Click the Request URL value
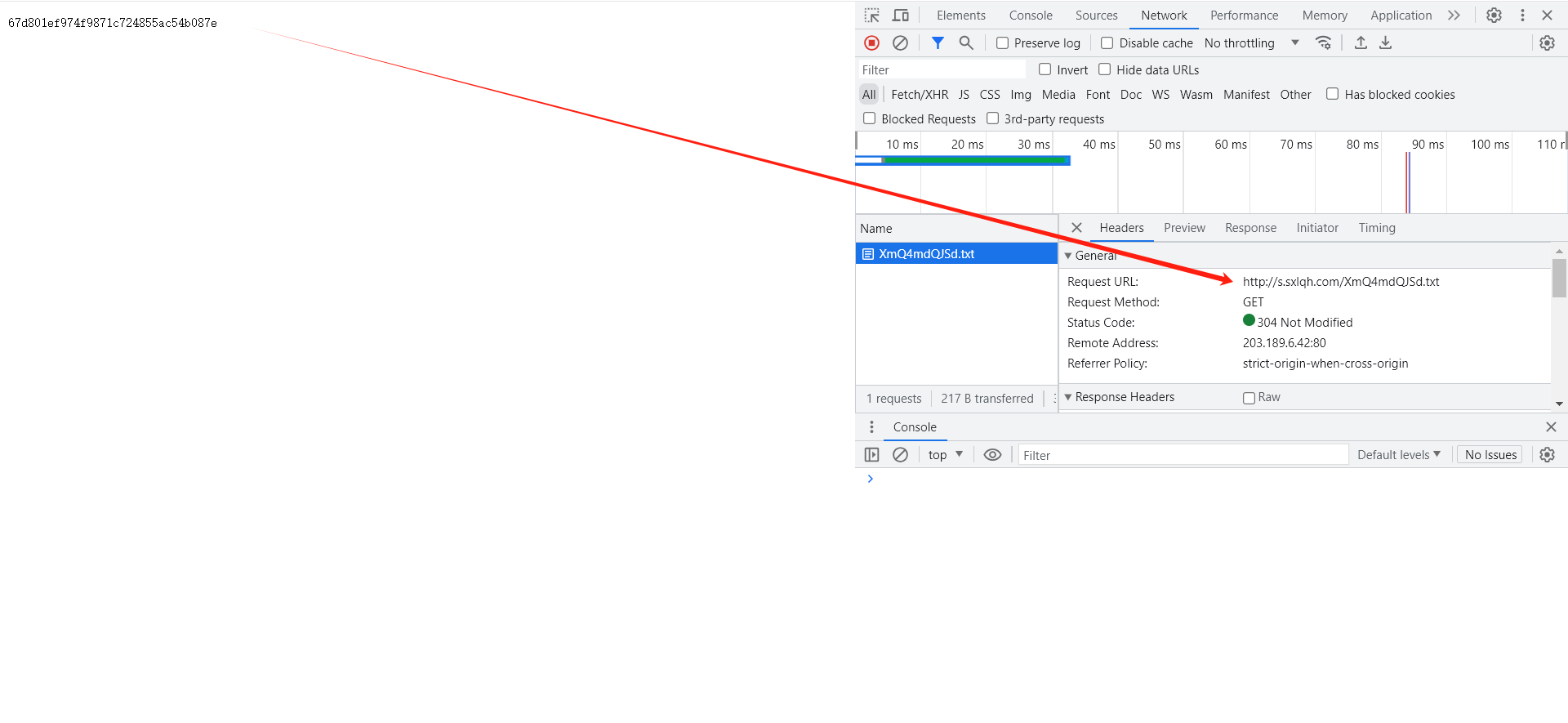Viewport: 1568px width, 723px height. coord(1341,282)
